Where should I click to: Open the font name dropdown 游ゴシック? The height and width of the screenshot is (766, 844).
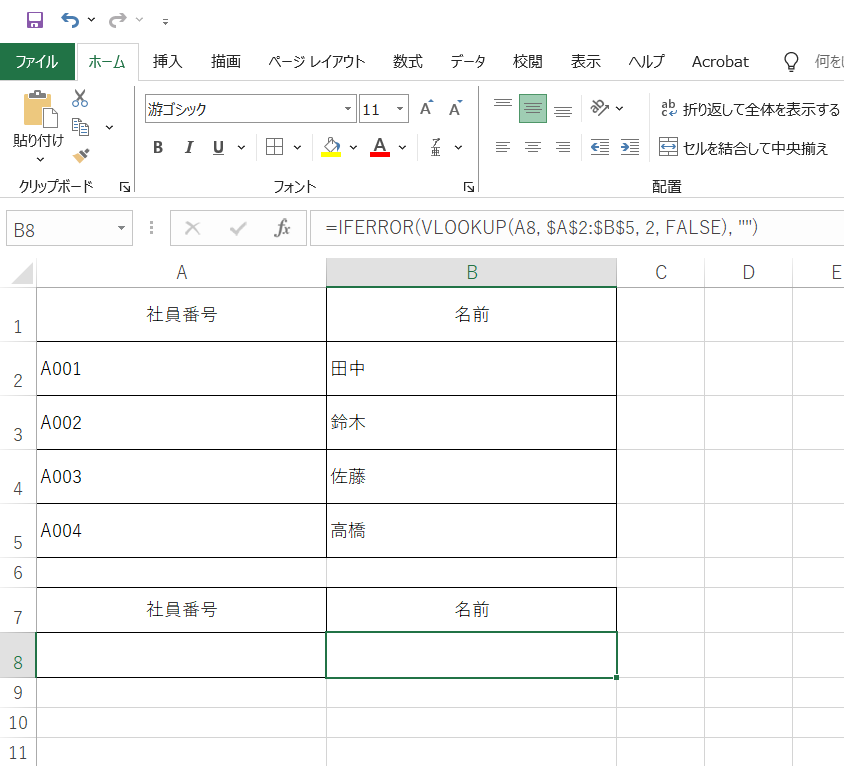(348, 109)
